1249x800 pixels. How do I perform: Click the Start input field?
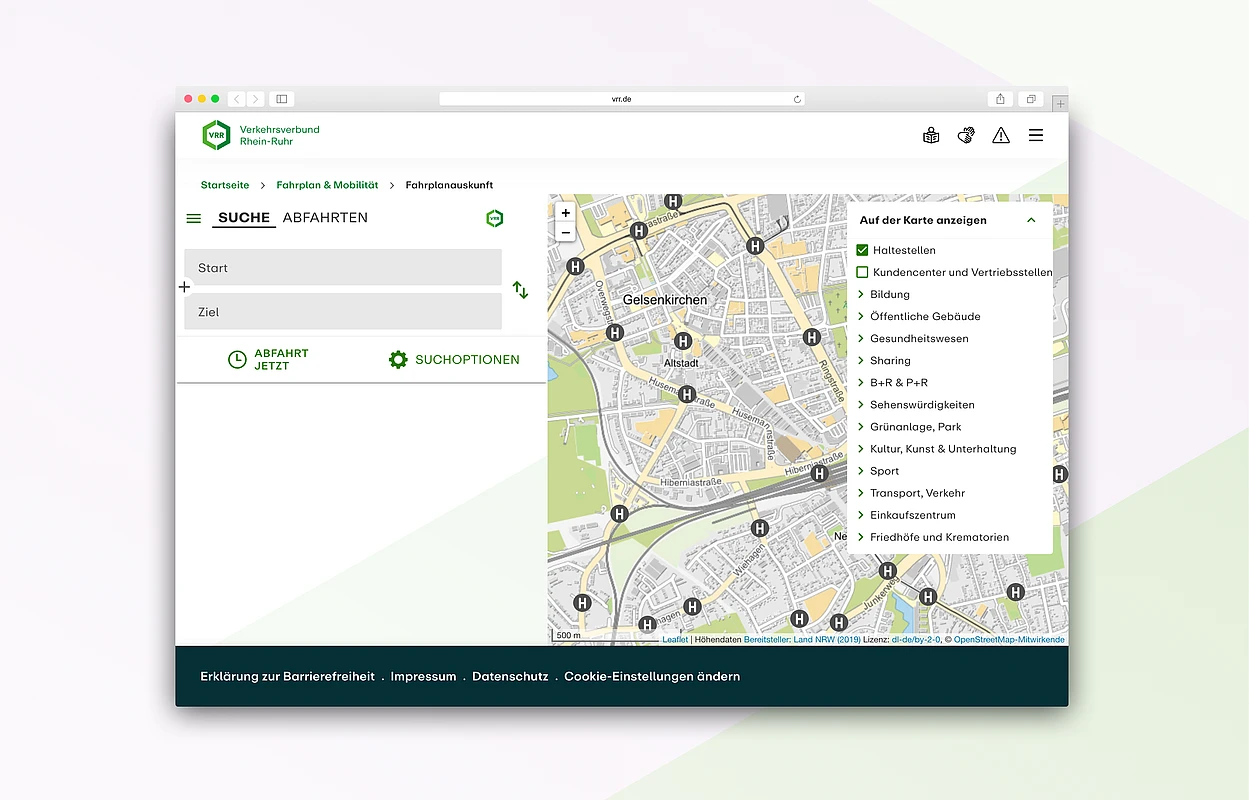[343, 268]
